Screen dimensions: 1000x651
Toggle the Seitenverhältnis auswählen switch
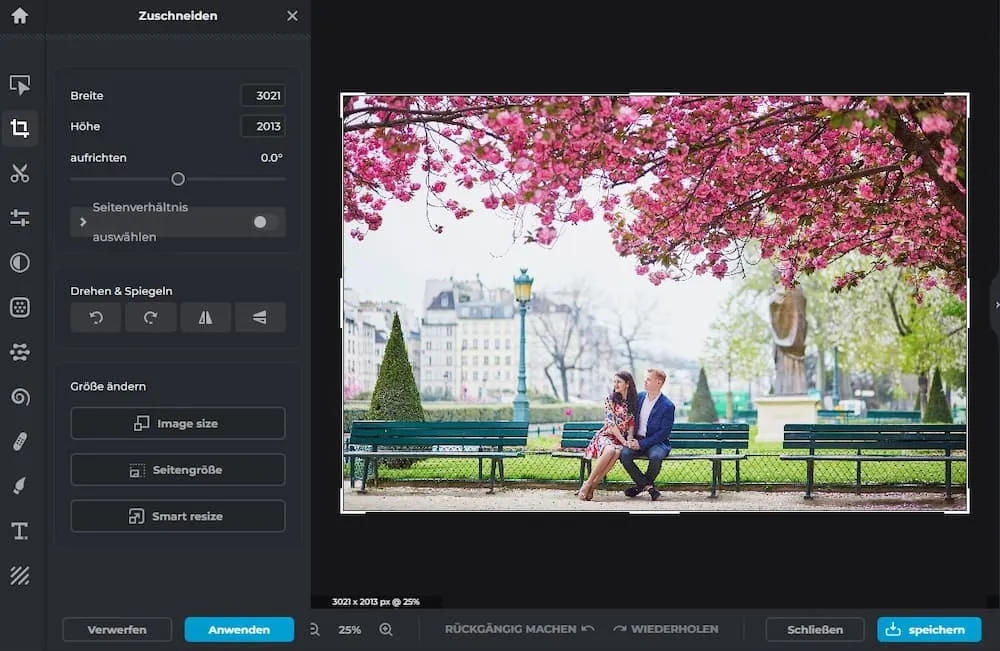tap(264, 222)
